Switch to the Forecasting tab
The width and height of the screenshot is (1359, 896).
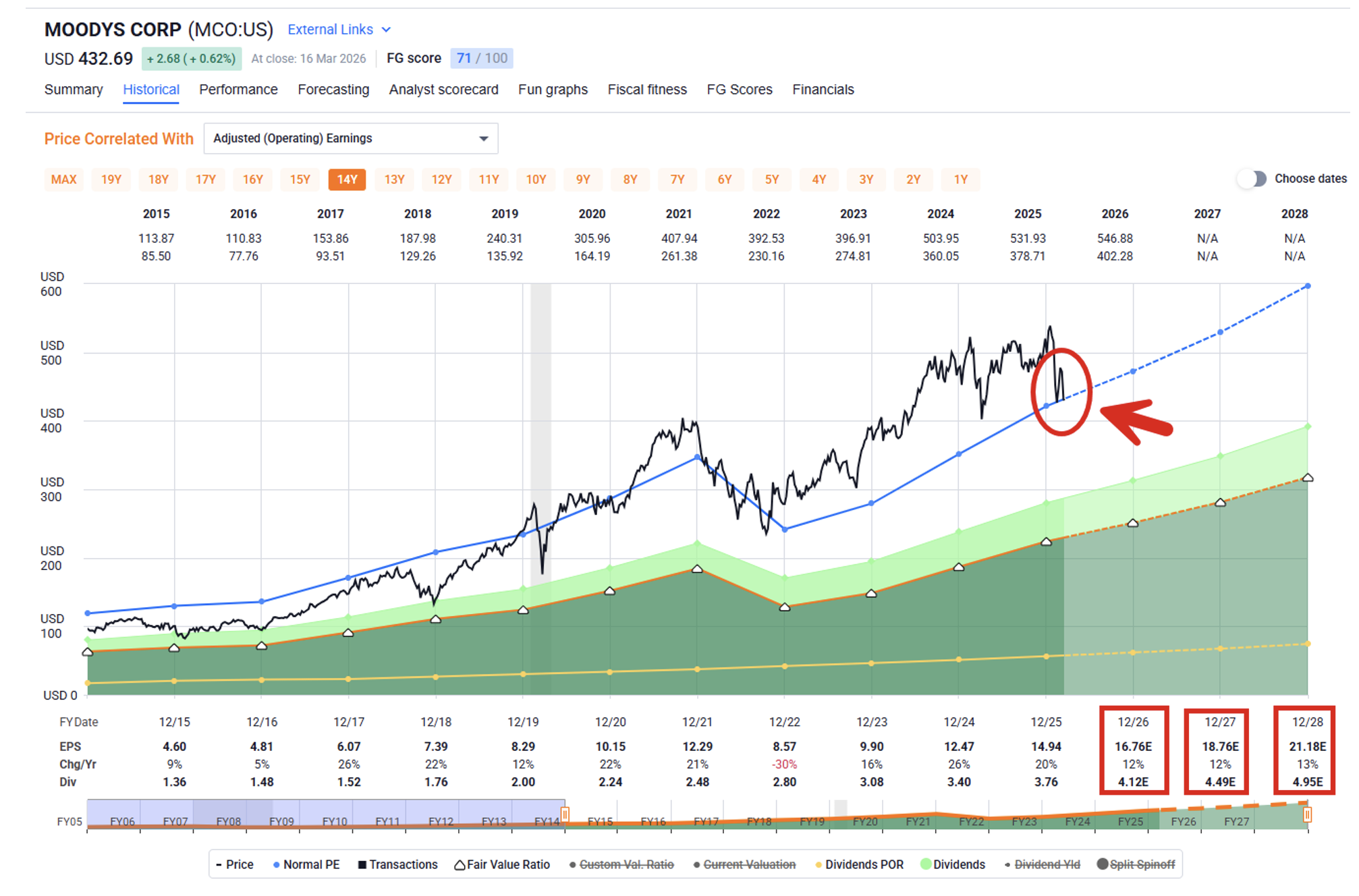point(333,90)
